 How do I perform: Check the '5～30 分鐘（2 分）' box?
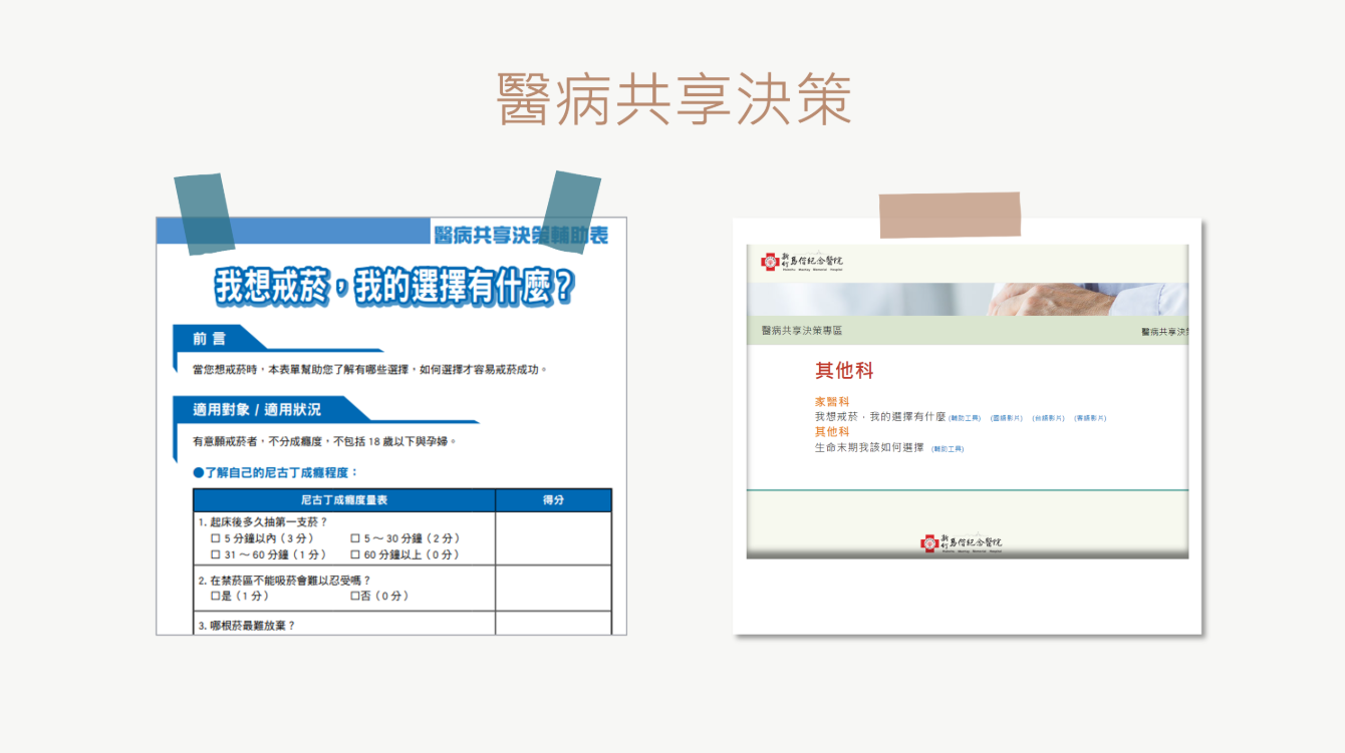coord(355,538)
